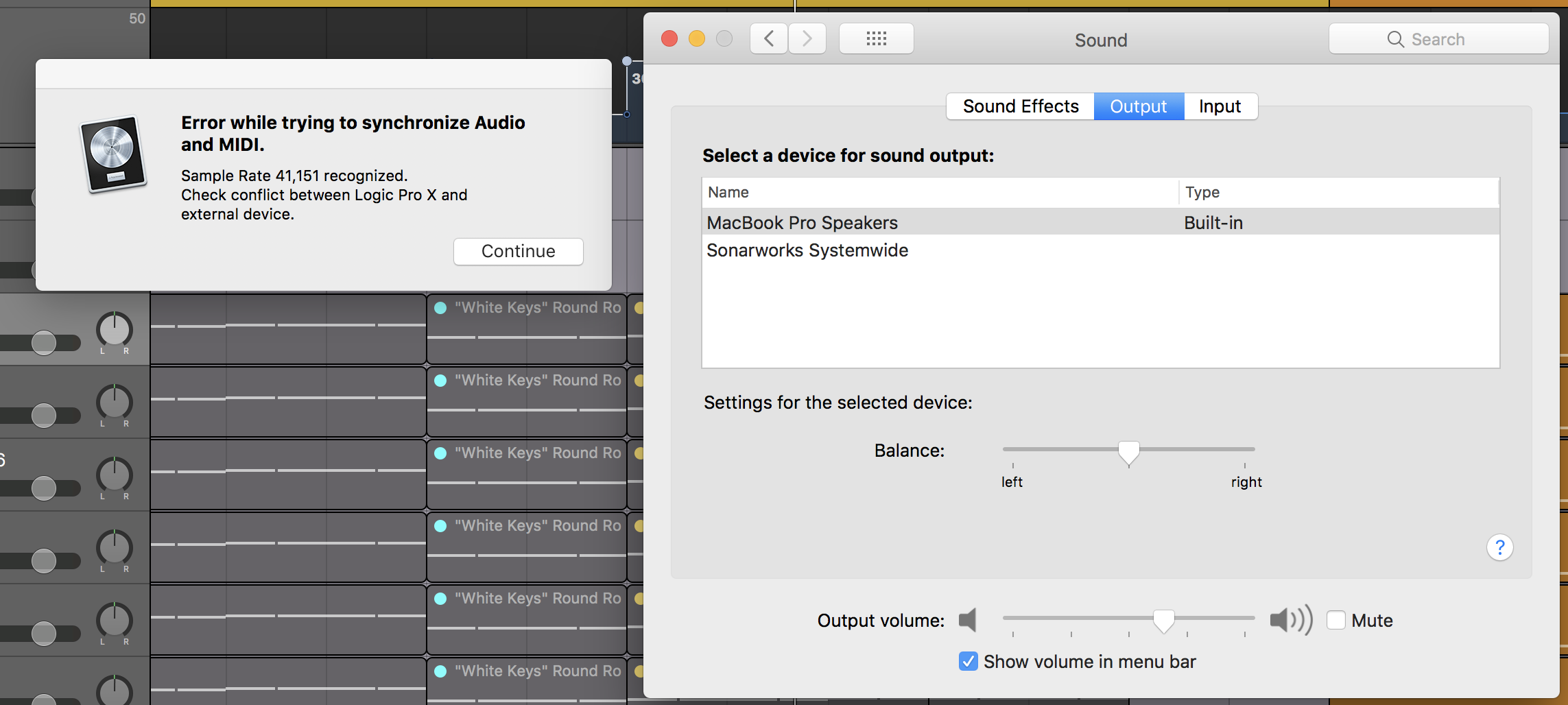Select the Output tab
This screenshot has height=705, width=1568.
click(x=1138, y=106)
